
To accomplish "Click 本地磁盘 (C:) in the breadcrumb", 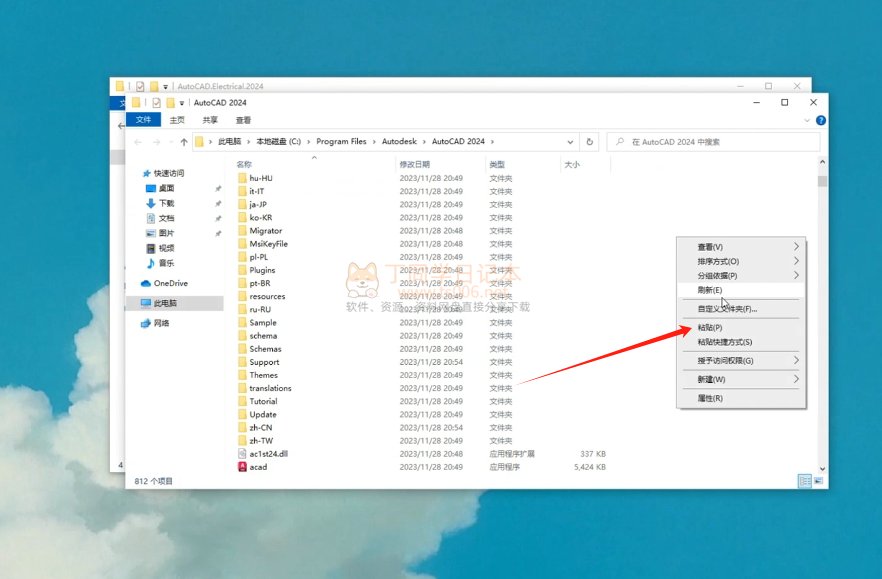I will pos(278,141).
